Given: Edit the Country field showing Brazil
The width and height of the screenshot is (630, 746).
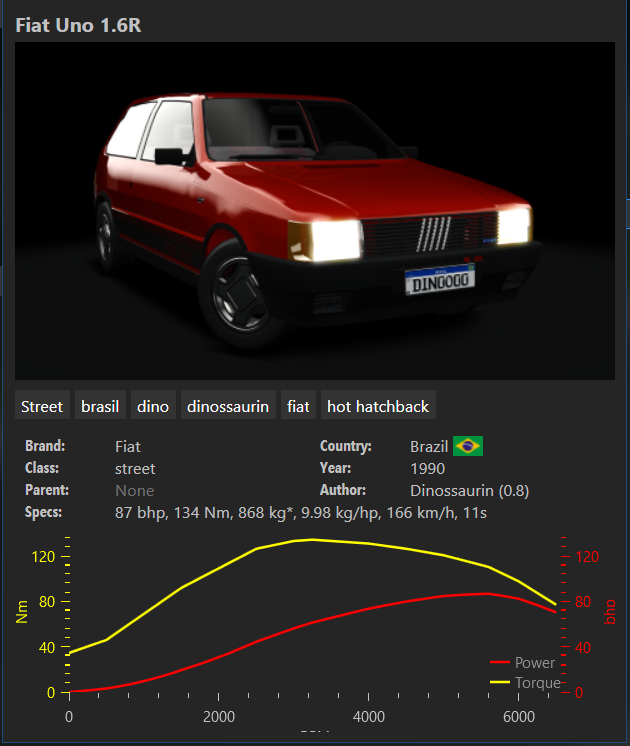Looking at the screenshot, I should pyautogui.click(x=429, y=447).
